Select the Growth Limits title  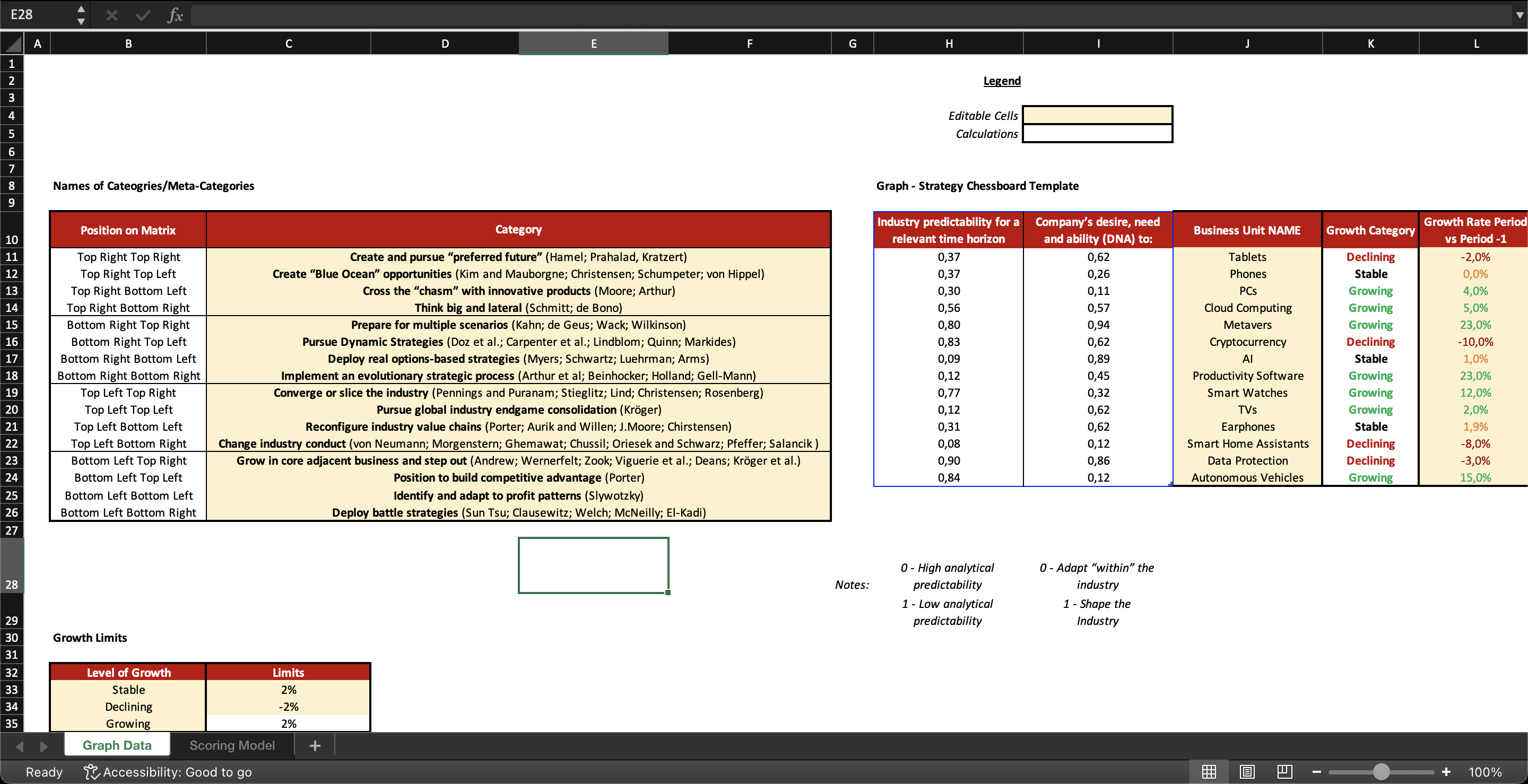point(90,638)
